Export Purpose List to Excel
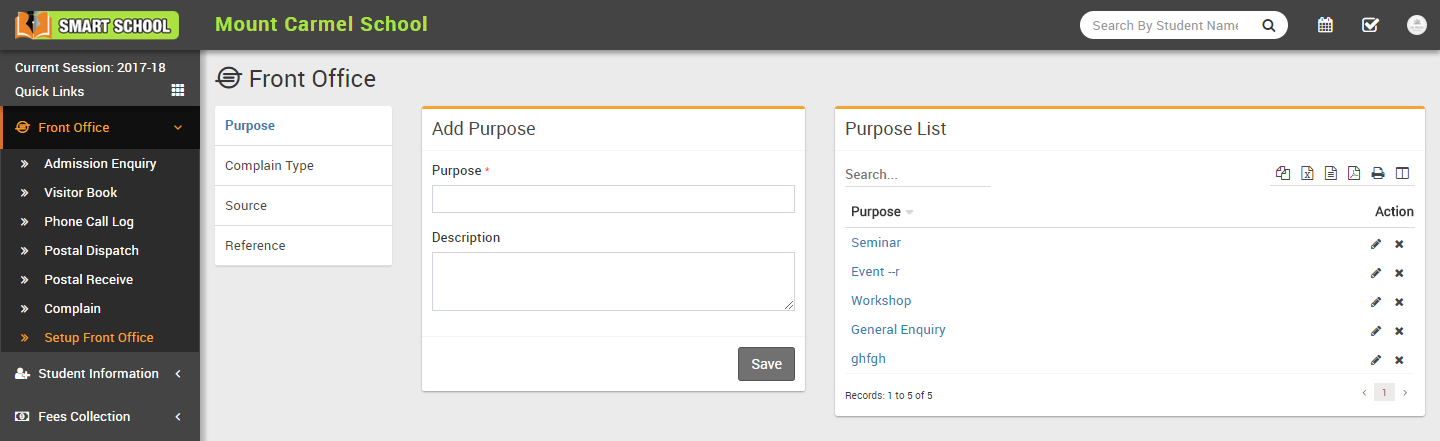1440x441 pixels. point(1307,173)
